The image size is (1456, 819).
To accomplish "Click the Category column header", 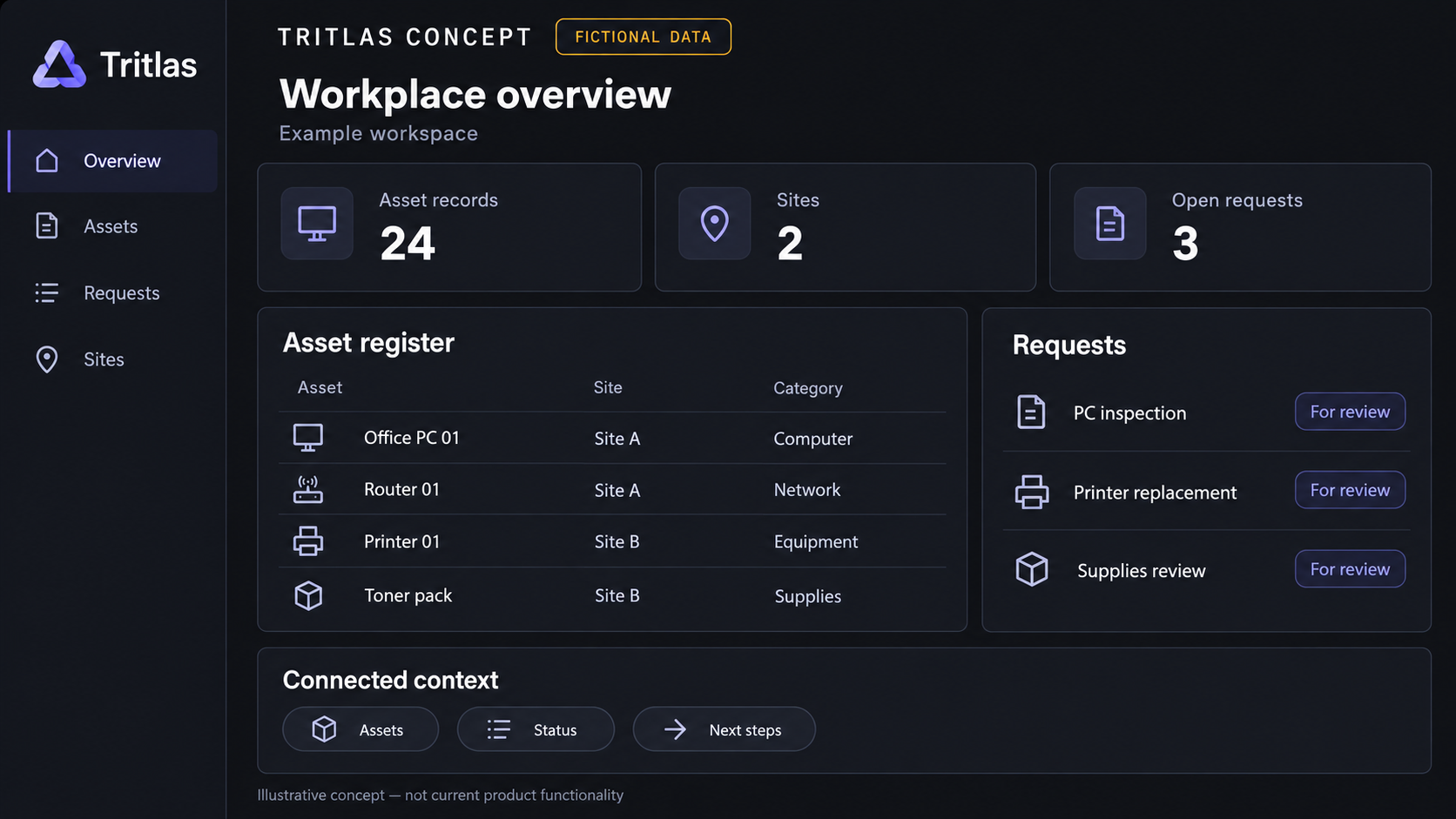I will [x=808, y=388].
